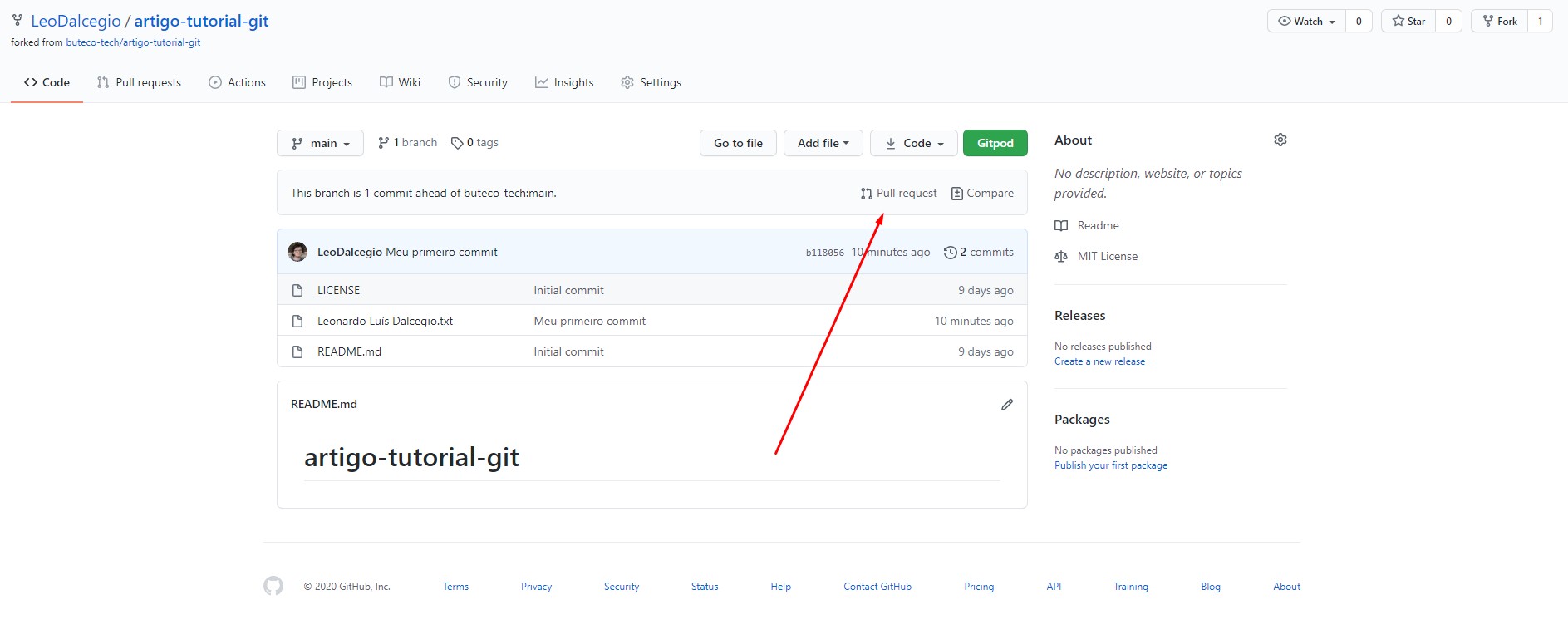
Task: Open the buteco-tech/artigo-tutorial-git upstream link
Action: pos(133,42)
